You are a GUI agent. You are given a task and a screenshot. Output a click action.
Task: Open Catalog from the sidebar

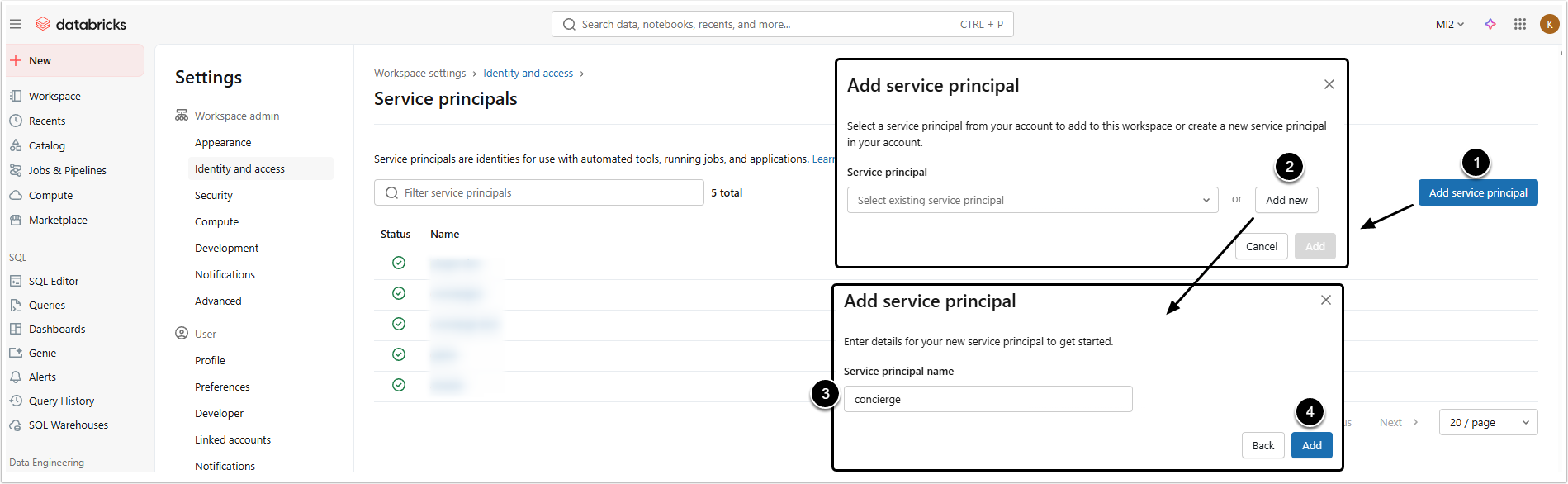(46, 145)
